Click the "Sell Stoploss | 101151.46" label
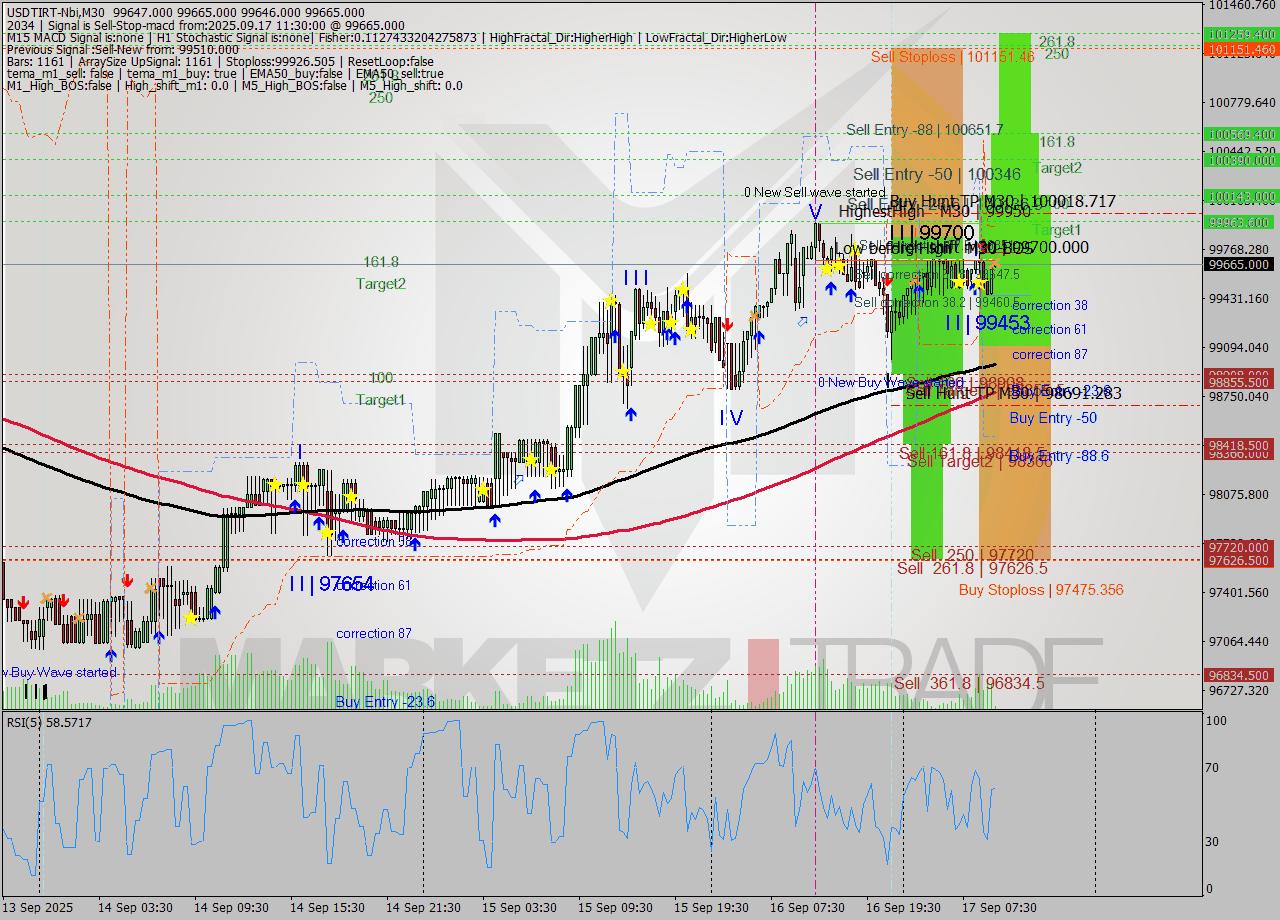The image size is (1280, 920). pyautogui.click(x=953, y=58)
